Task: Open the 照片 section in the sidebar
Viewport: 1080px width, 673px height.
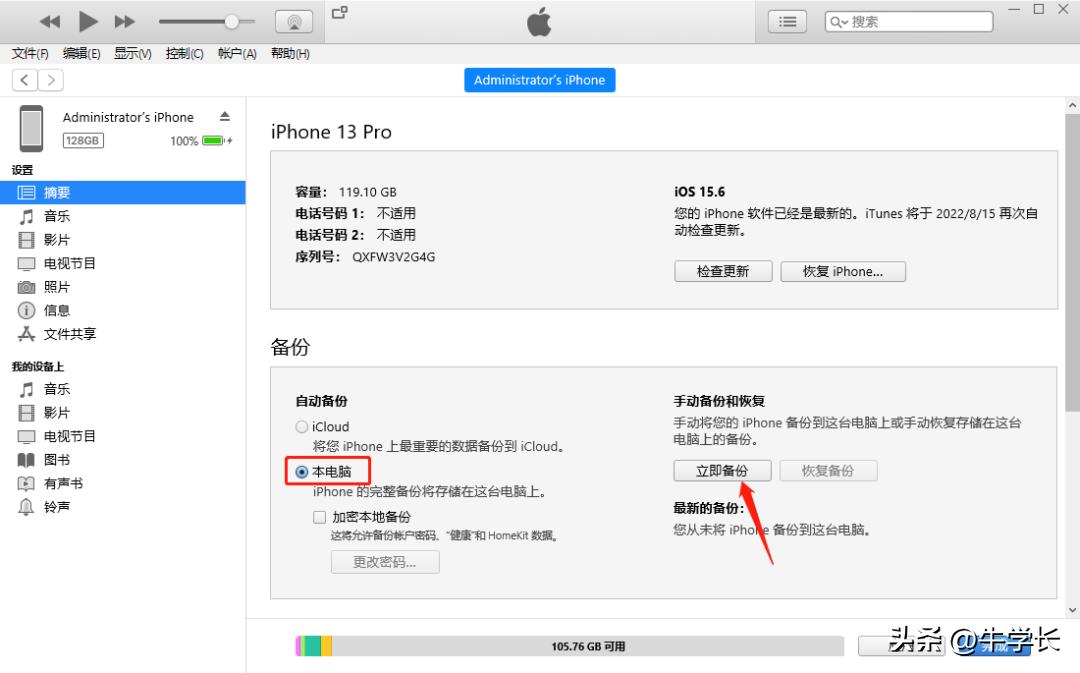Action: (56, 287)
